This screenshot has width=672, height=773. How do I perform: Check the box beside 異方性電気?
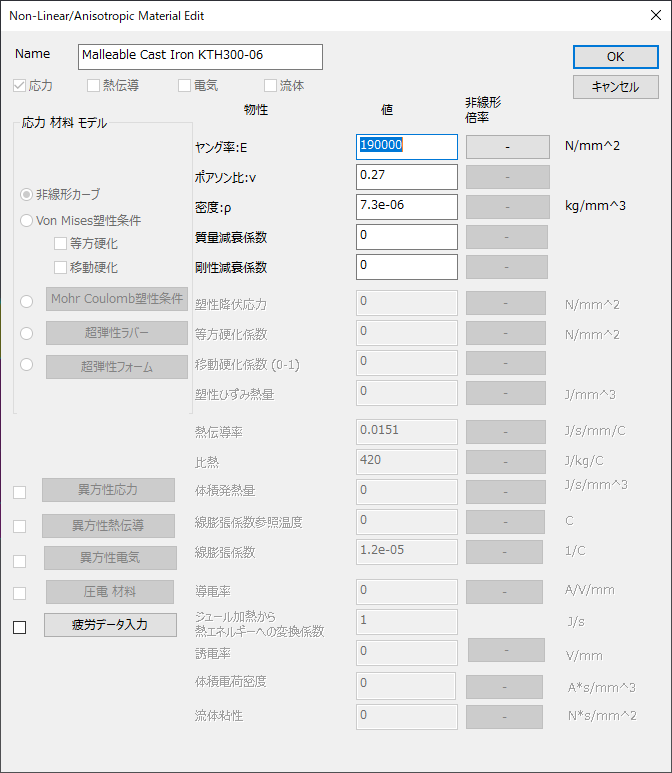coord(19,561)
